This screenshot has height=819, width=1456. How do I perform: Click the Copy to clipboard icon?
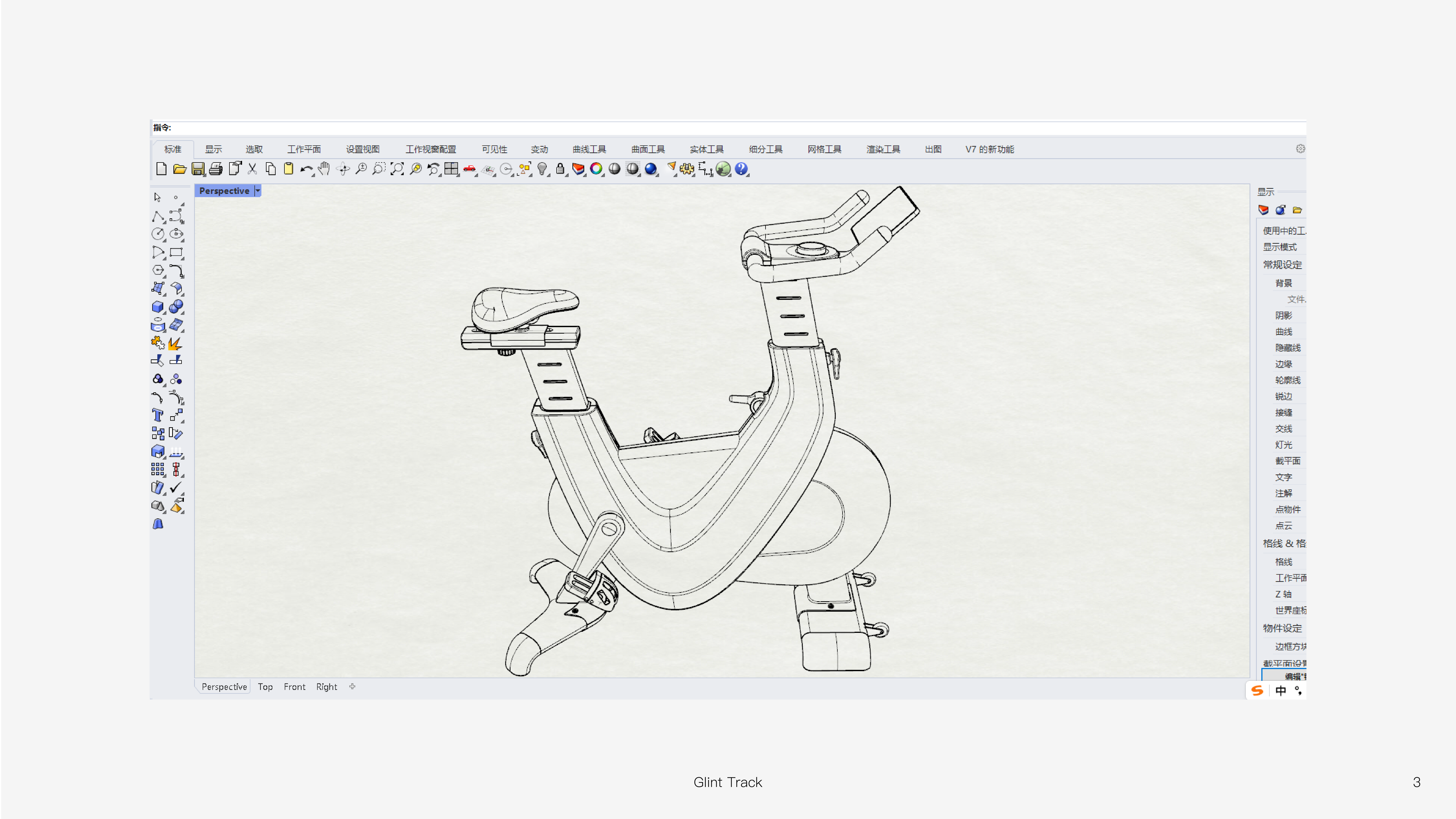tap(271, 169)
